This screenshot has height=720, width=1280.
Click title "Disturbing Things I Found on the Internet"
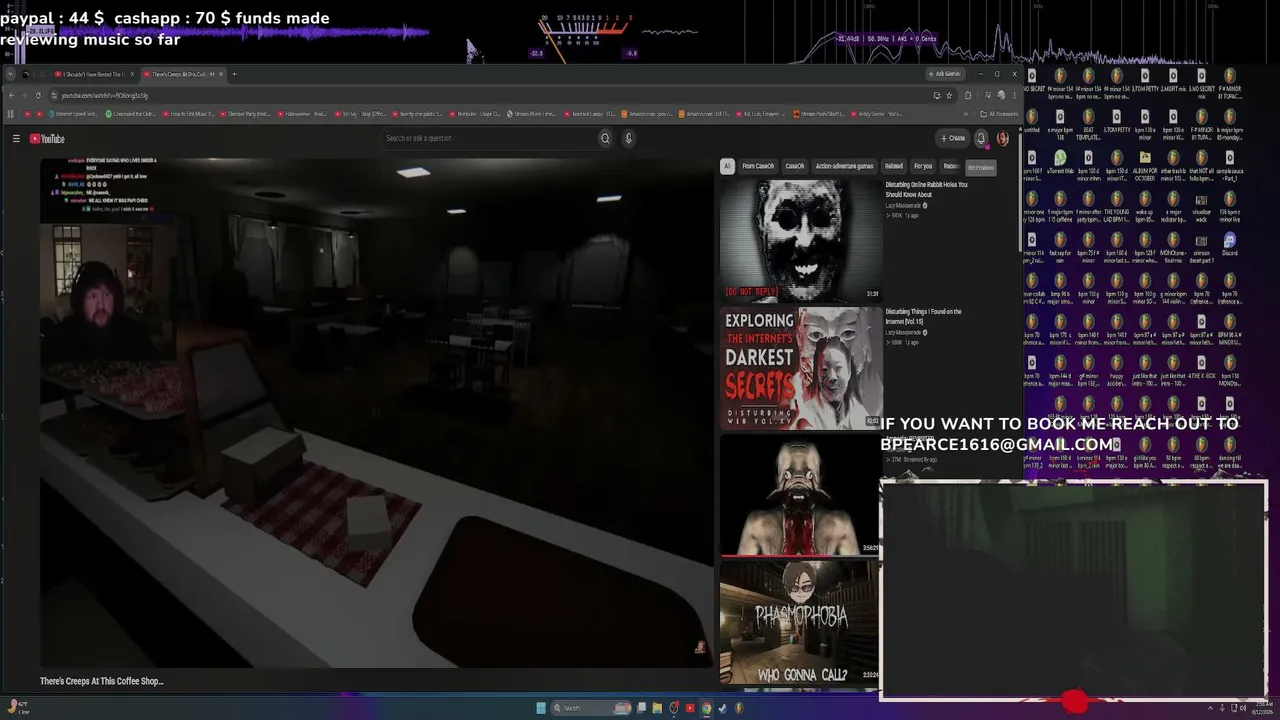point(923,316)
